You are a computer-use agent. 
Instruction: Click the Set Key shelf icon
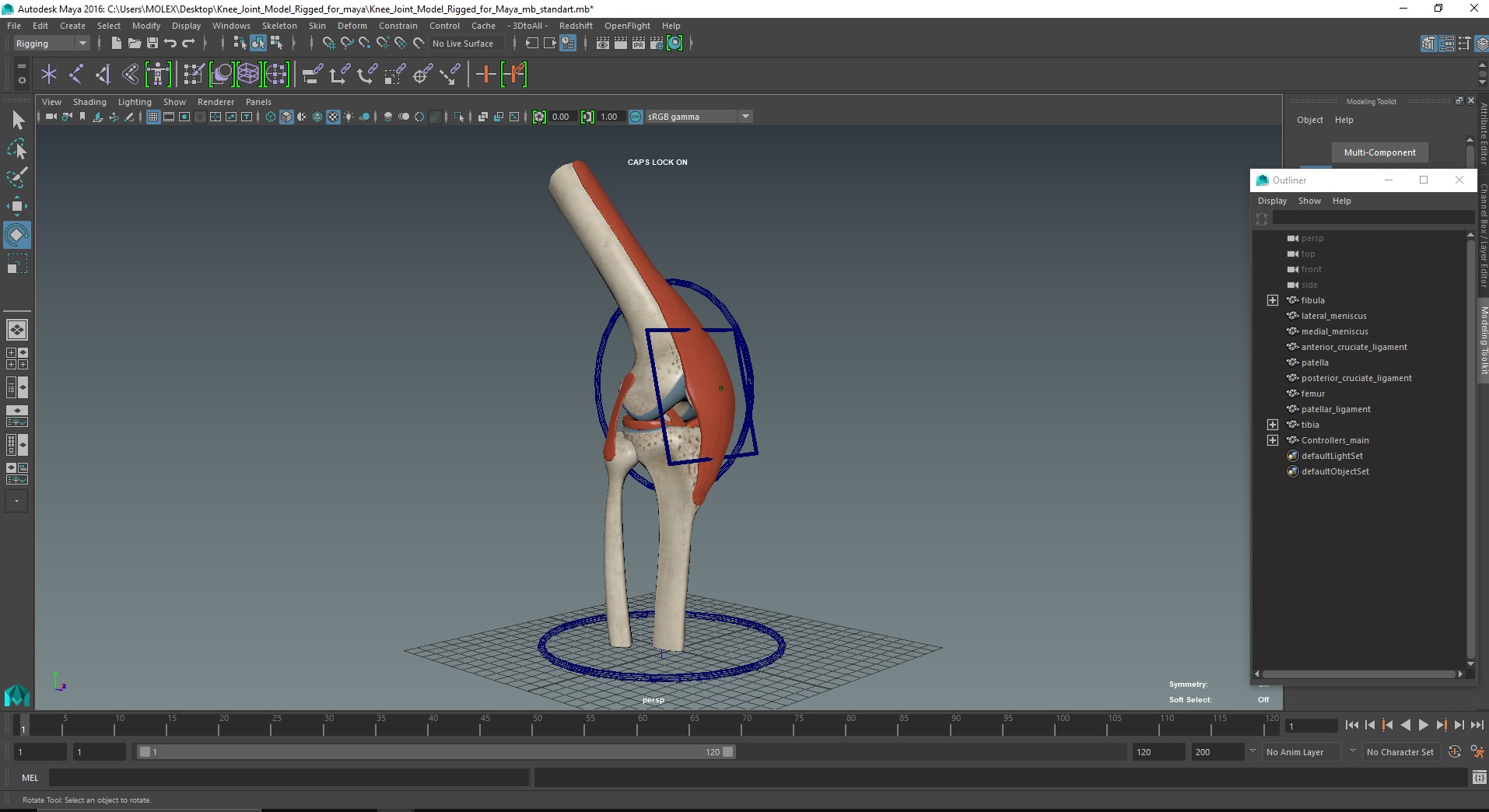point(486,75)
